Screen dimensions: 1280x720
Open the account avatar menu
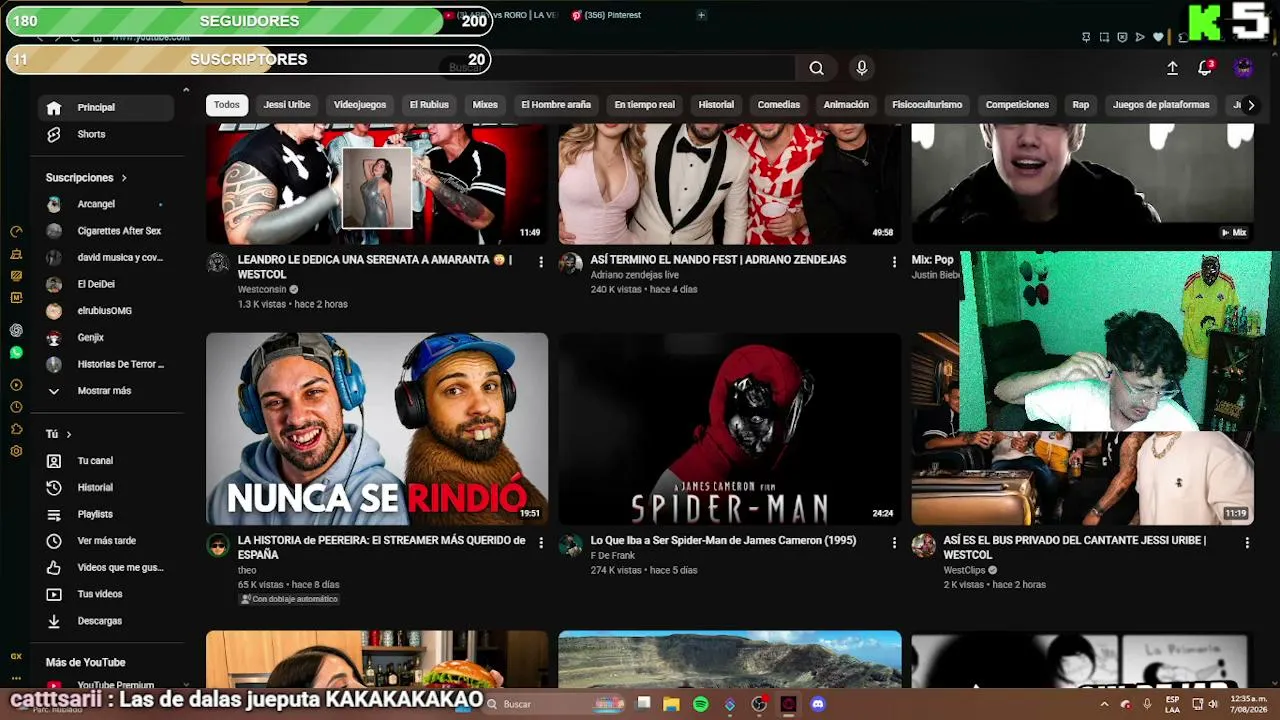[1243, 67]
